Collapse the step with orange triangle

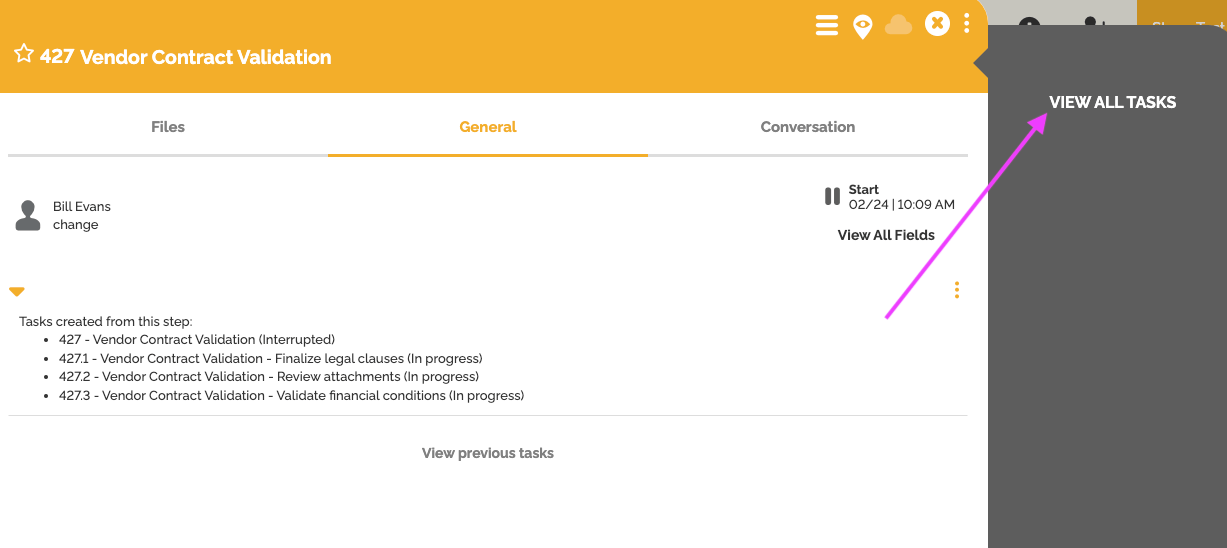(x=17, y=292)
